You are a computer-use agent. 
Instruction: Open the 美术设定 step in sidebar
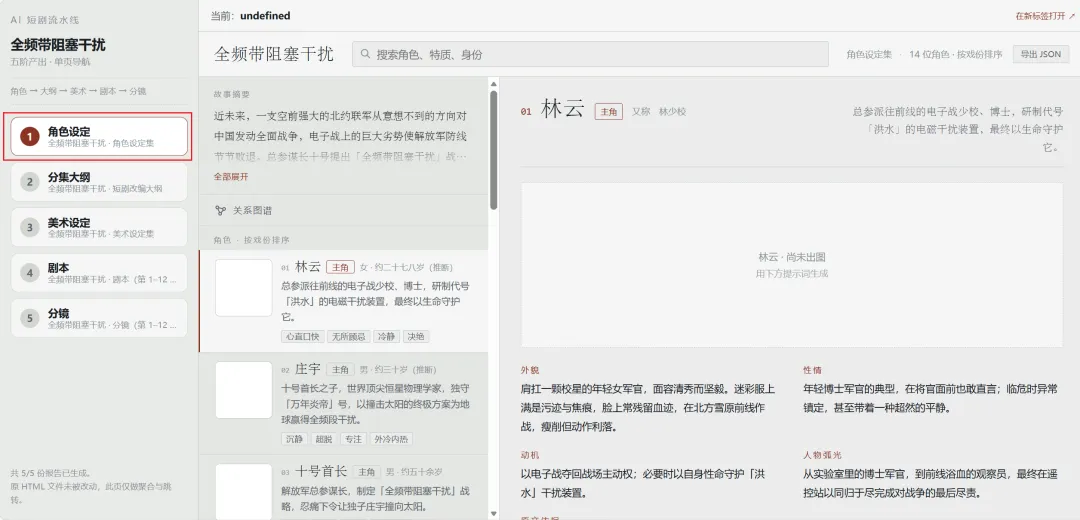[x=99, y=227]
